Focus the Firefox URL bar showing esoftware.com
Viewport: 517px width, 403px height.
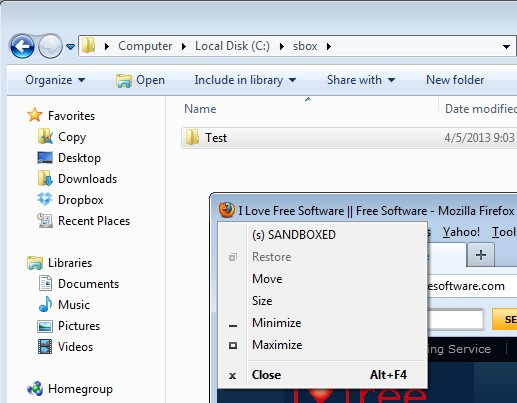[x=472, y=286]
